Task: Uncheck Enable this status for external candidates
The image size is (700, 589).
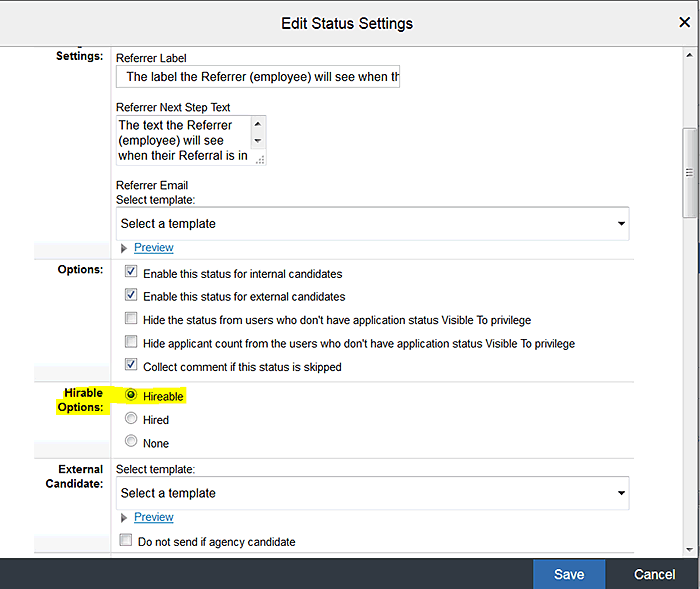Action: (x=131, y=296)
